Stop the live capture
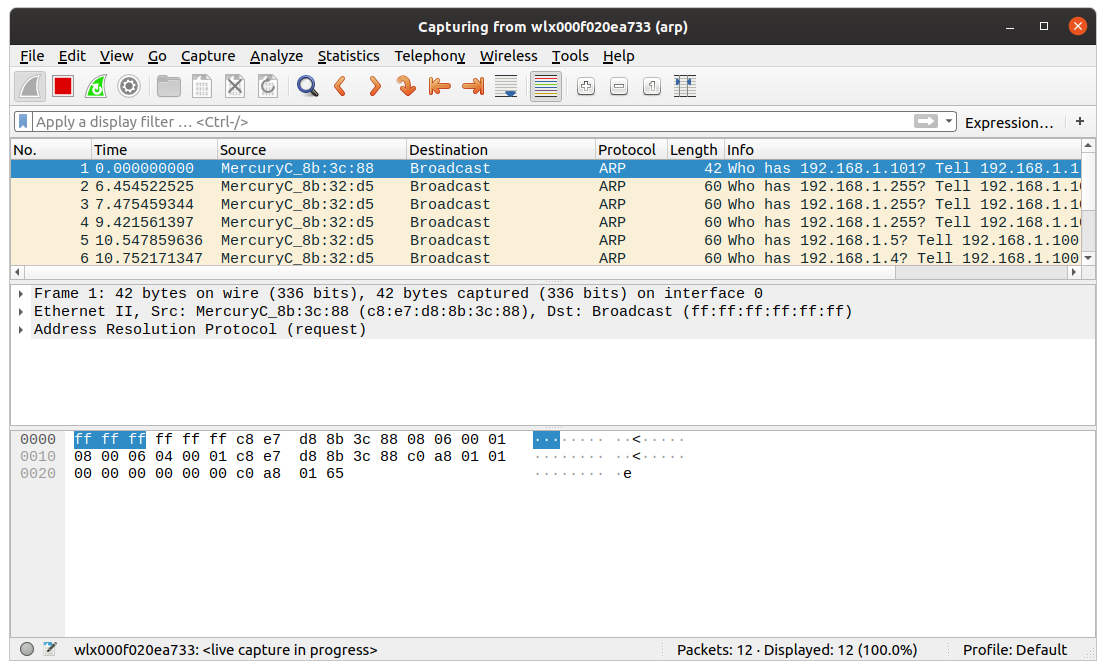Viewport: 1106px width, 670px height. (x=62, y=86)
